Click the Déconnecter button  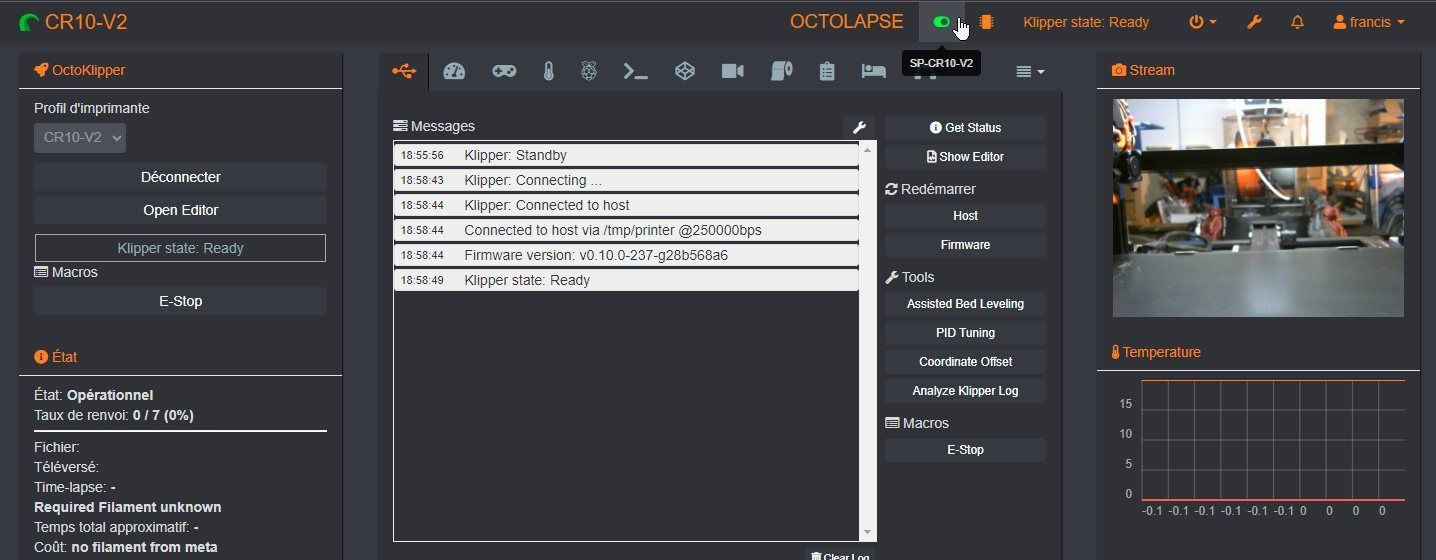pyautogui.click(x=180, y=177)
